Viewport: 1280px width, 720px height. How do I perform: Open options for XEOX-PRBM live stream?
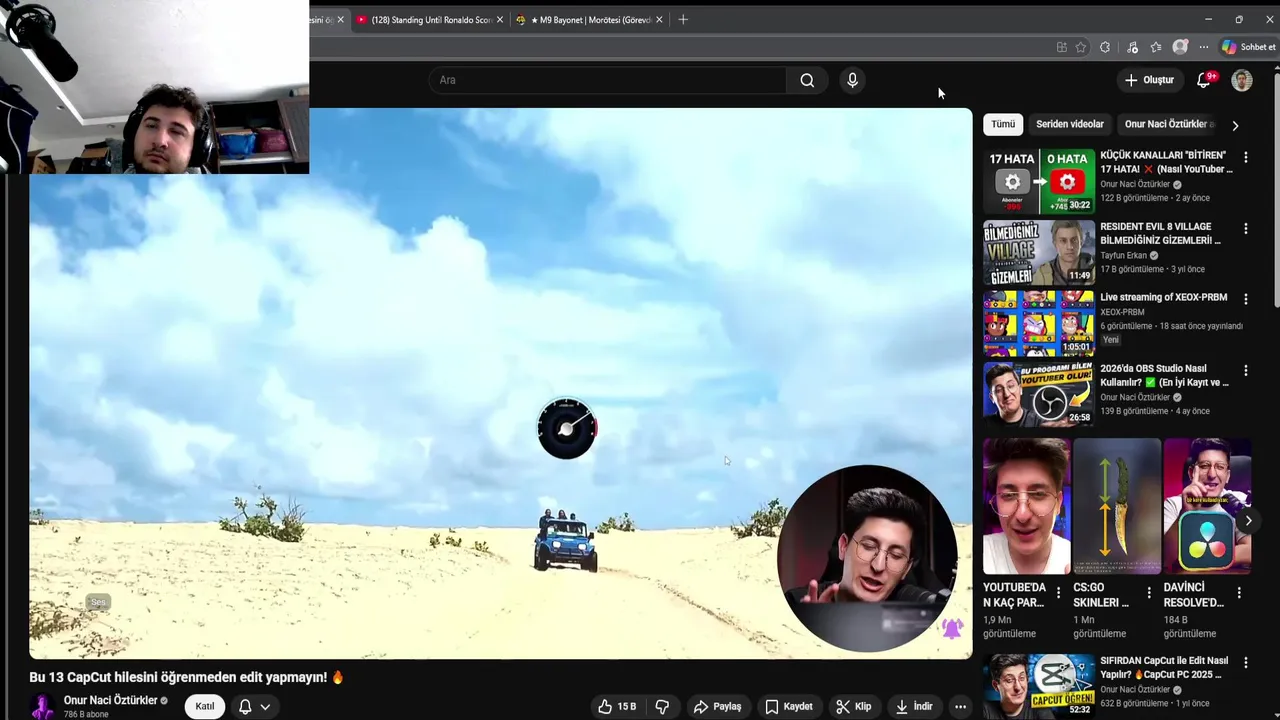pyautogui.click(x=1245, y=299)
